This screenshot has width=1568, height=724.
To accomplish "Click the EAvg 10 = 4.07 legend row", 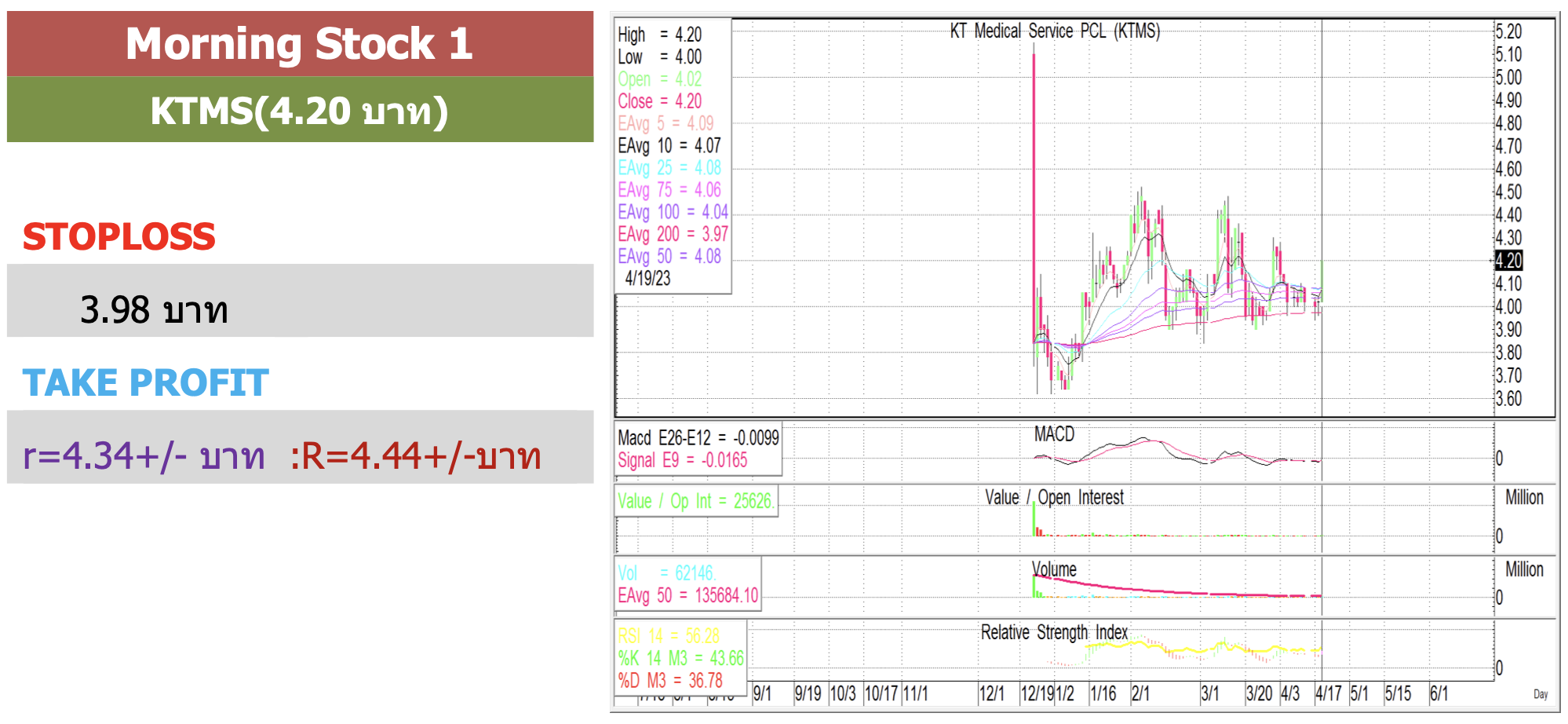I will [669, 145].
